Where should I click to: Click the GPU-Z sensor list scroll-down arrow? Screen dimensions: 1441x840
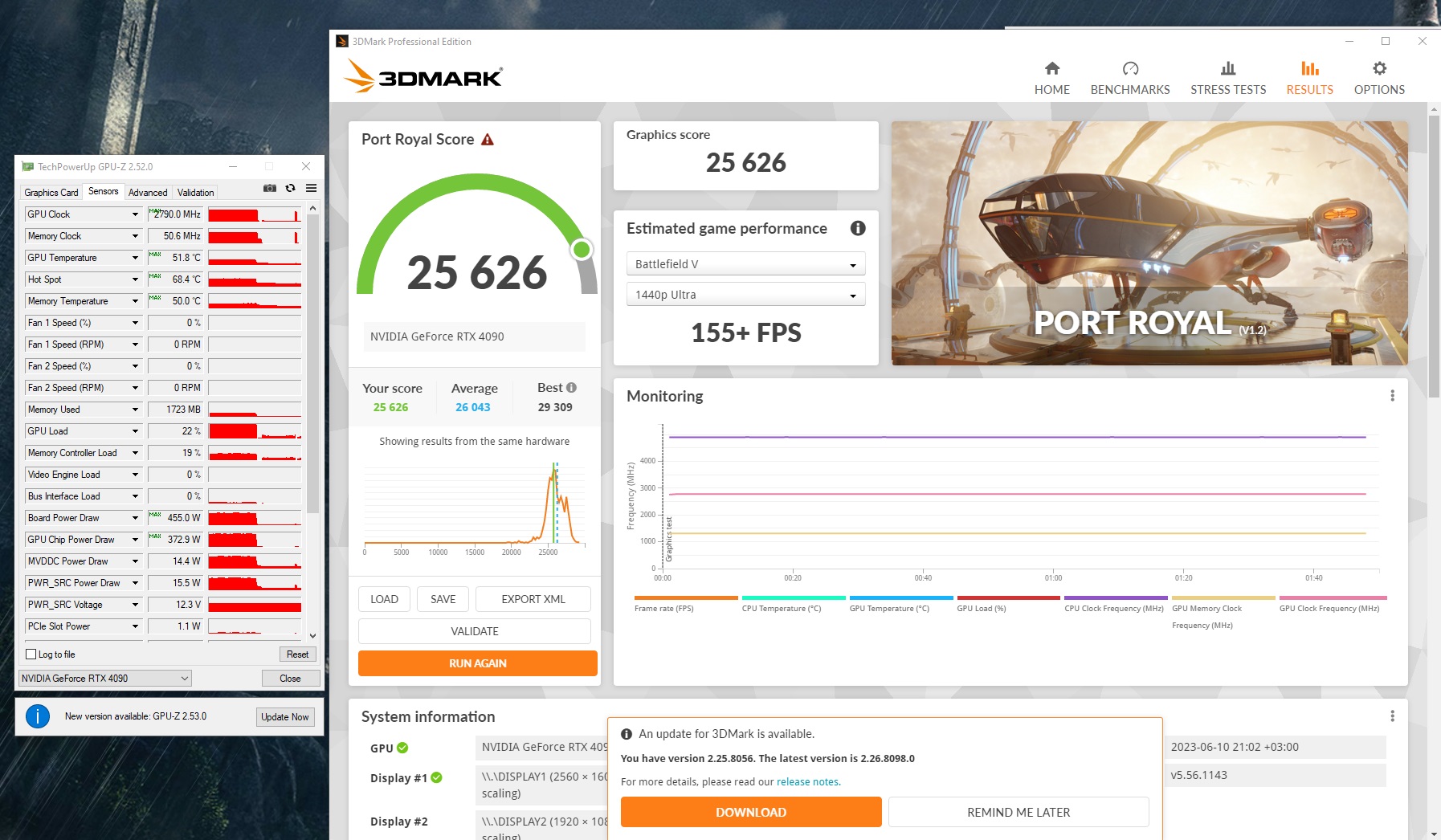[313, 635]
